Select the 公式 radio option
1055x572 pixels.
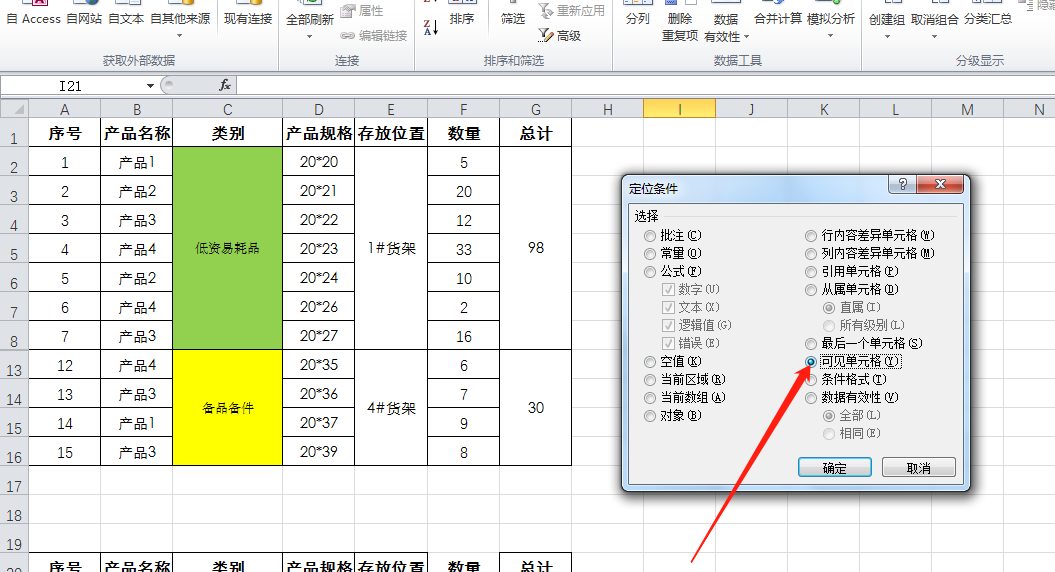tap(649, 272)
